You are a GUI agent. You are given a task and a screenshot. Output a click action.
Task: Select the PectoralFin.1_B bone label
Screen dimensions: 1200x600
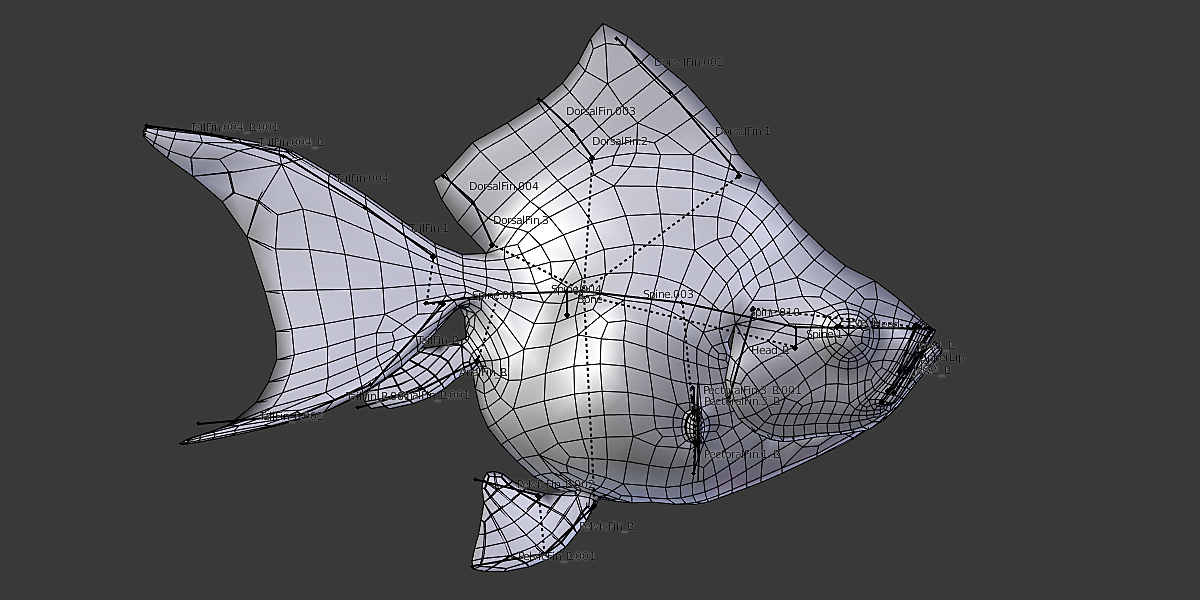pos(742,455)
